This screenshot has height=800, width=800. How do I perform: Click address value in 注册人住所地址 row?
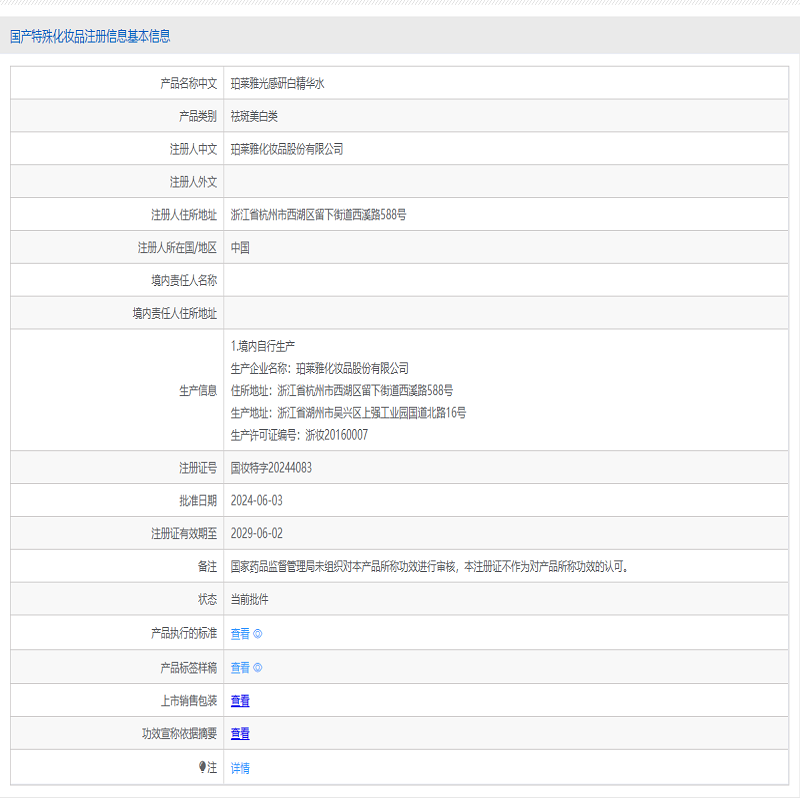318,215
